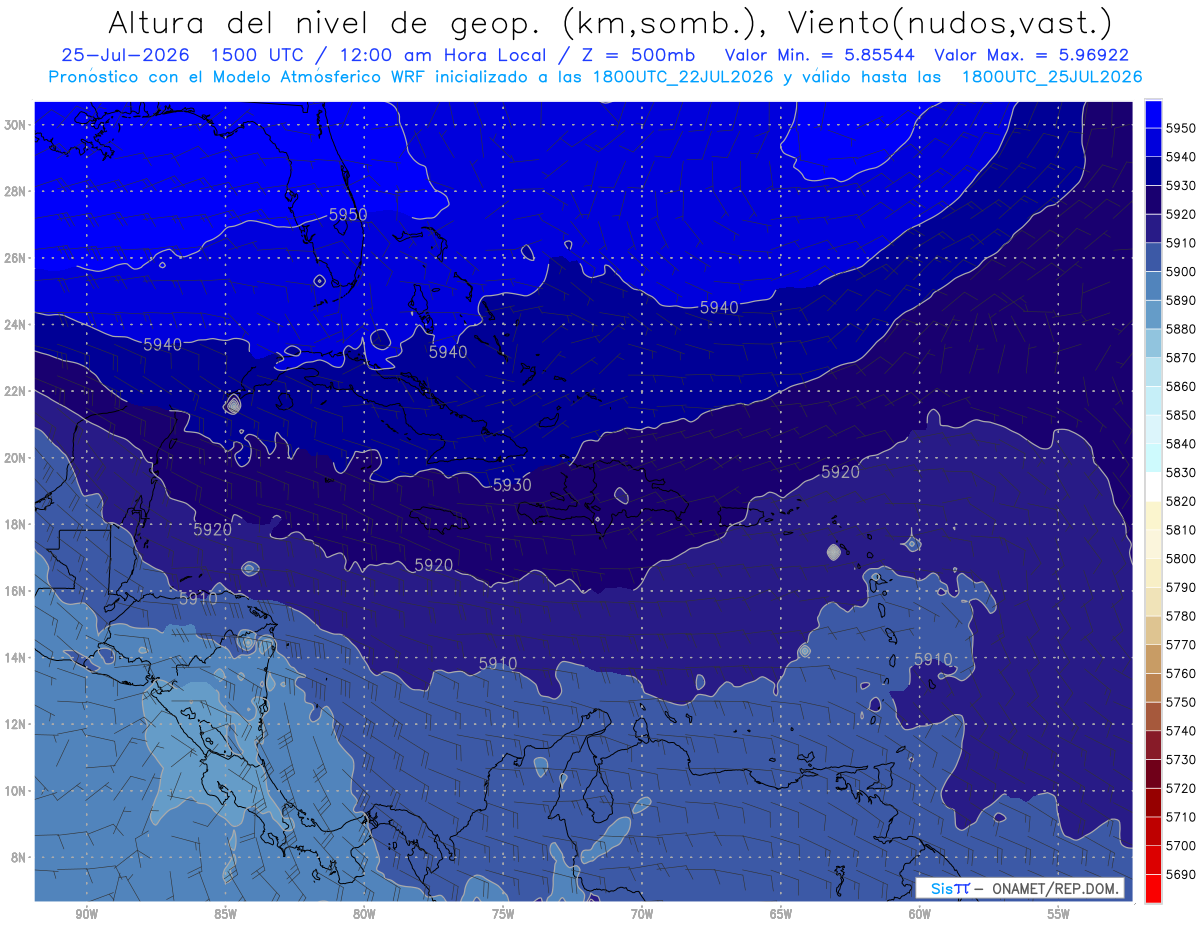Click the 5860 value on the color scale

point(1180,386)
